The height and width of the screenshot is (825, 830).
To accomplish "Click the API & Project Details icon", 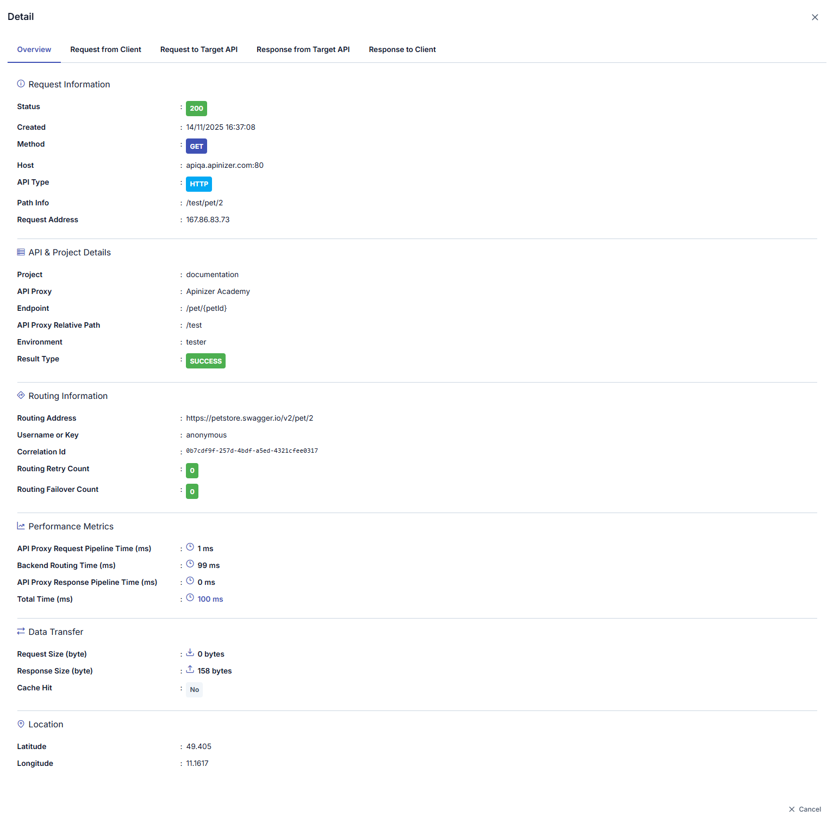I will (x=21, y=252).
